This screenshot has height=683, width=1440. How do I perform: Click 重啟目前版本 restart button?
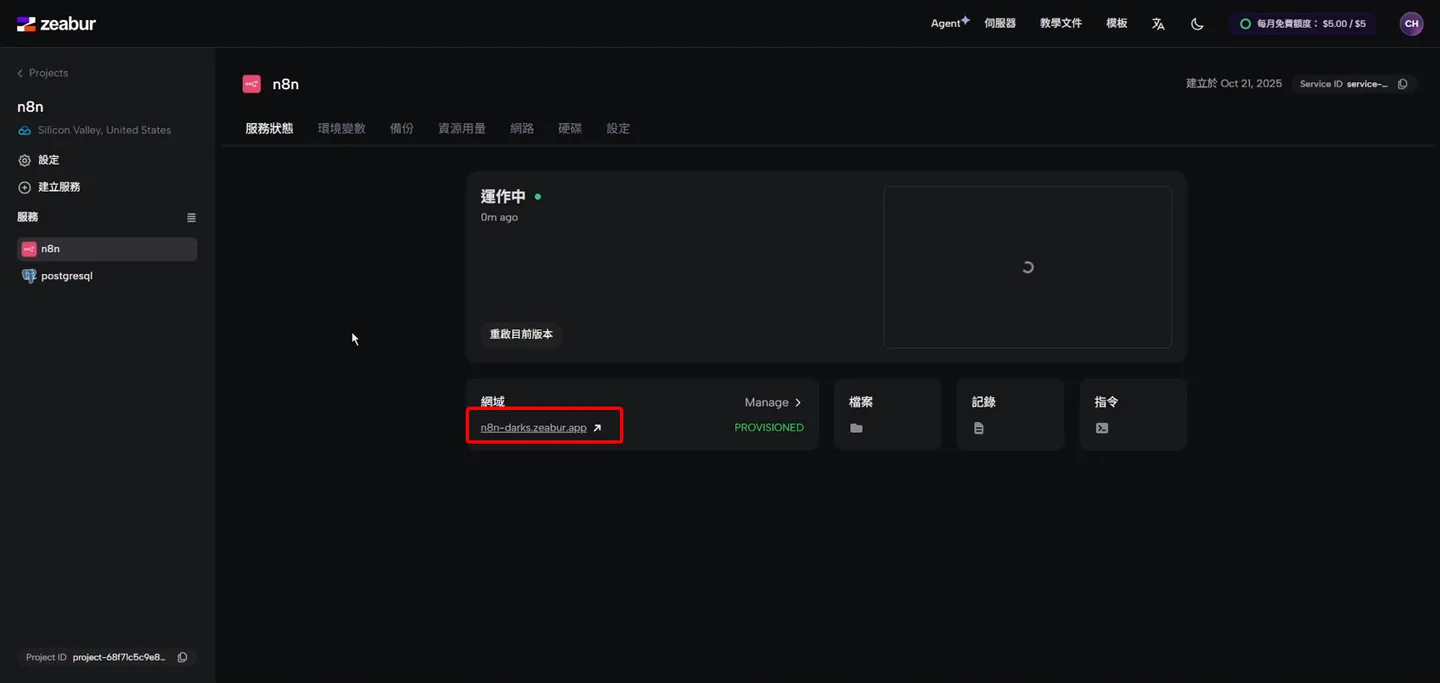click(521, 334)
